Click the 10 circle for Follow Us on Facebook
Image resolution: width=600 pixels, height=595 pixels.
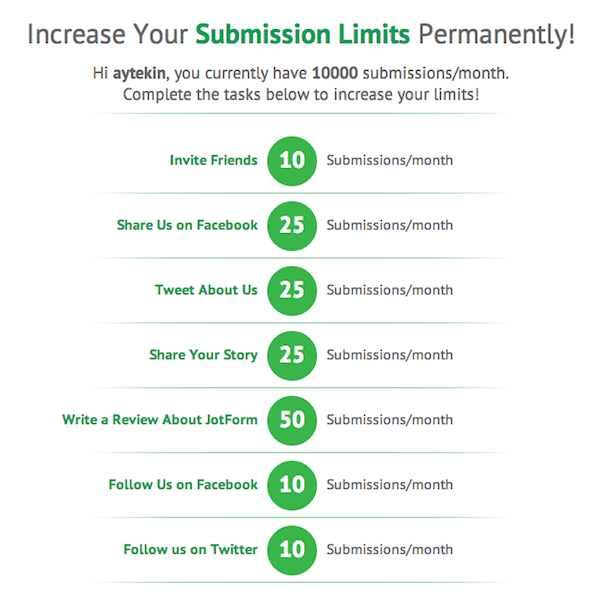coord(292,485)
